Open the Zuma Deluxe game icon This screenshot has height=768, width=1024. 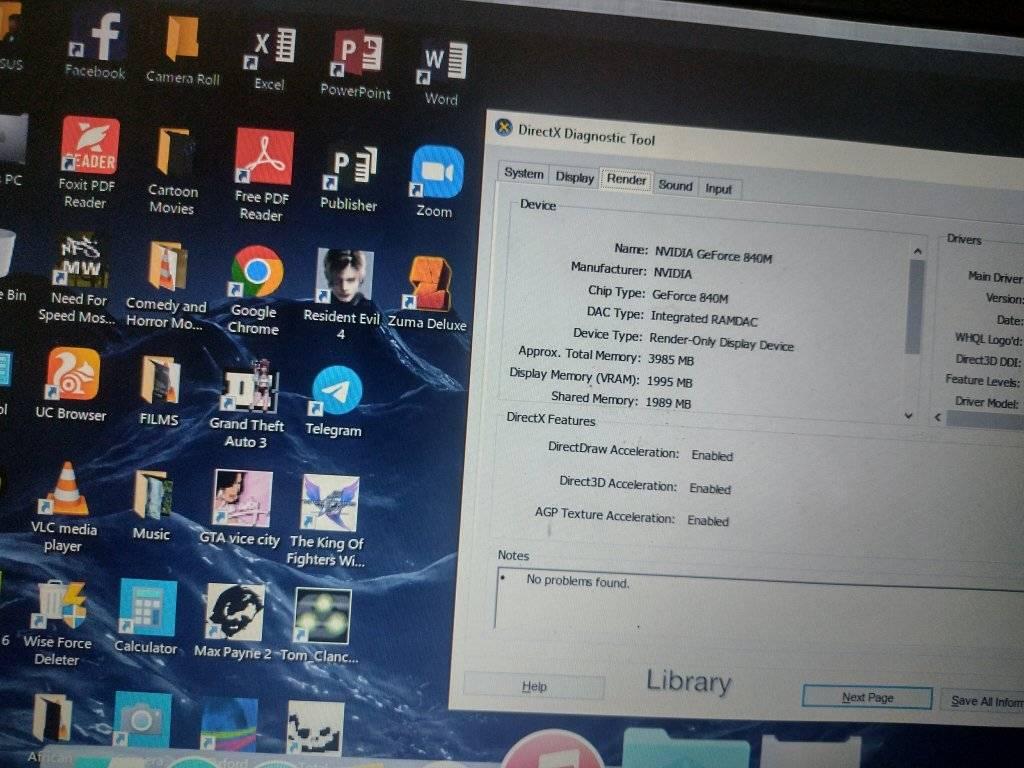click(428, 293)
